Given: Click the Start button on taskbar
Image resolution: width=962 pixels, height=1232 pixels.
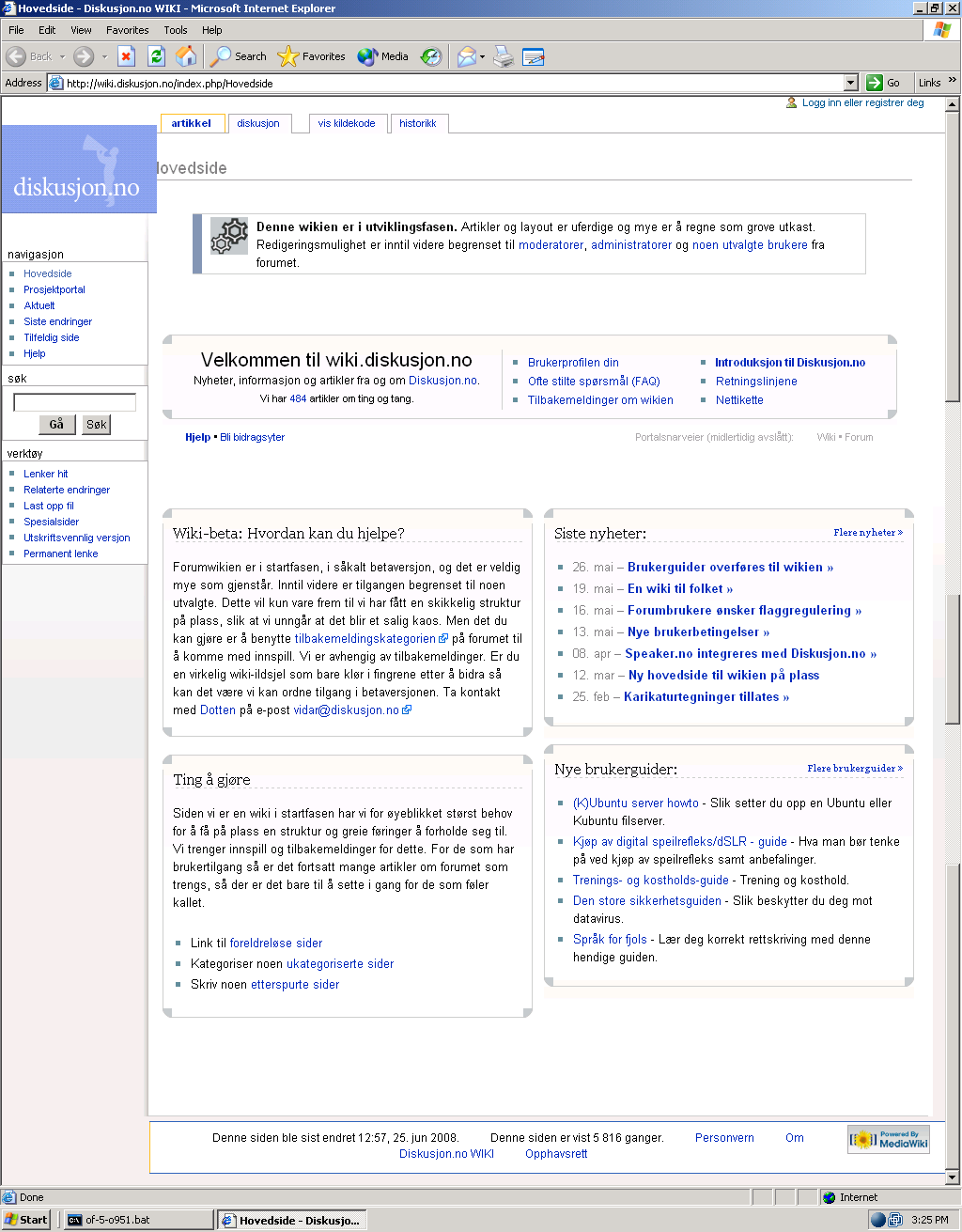Looking at the screenshot, I should tap(26, 1220).
